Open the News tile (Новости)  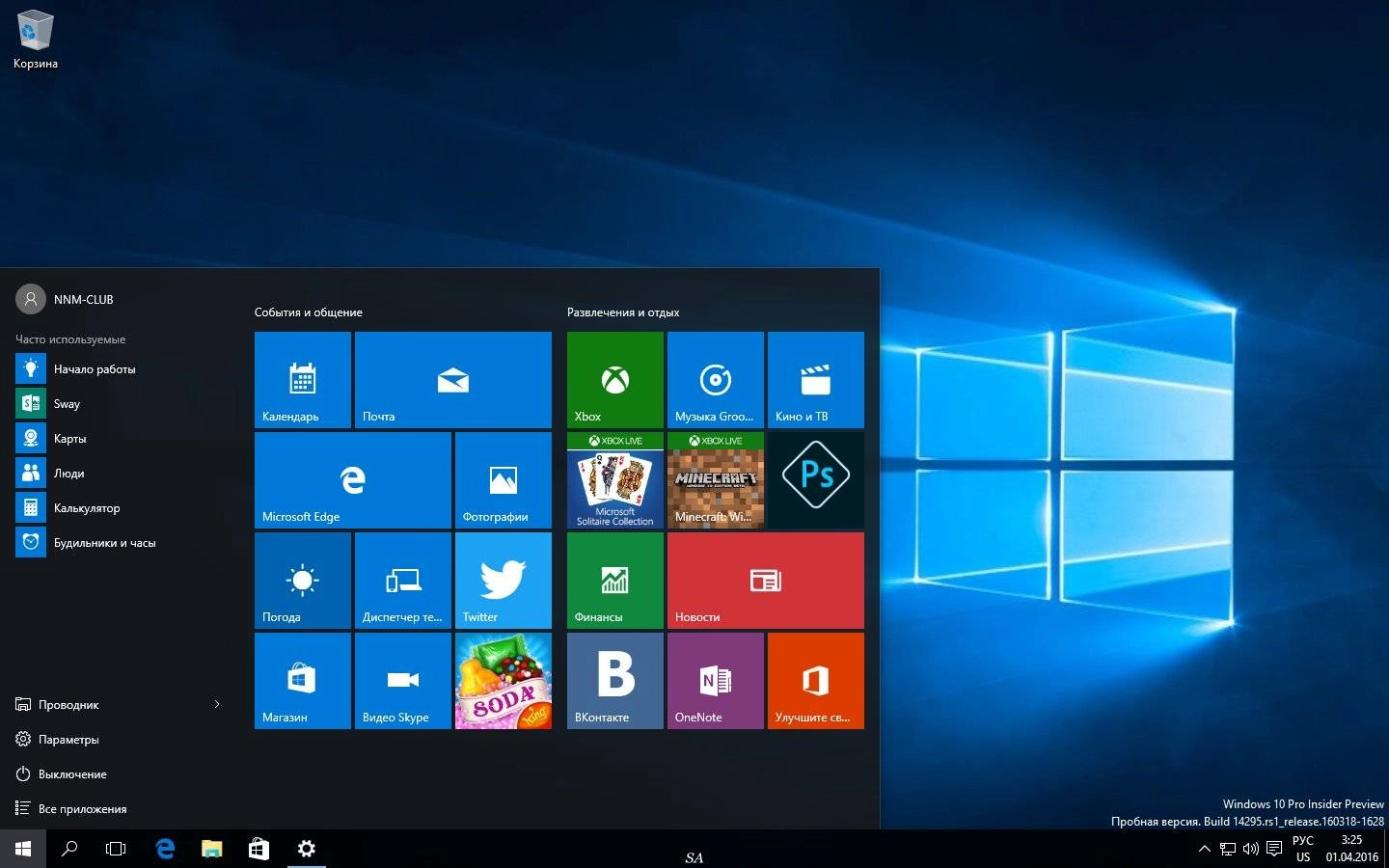pos(766,581)
